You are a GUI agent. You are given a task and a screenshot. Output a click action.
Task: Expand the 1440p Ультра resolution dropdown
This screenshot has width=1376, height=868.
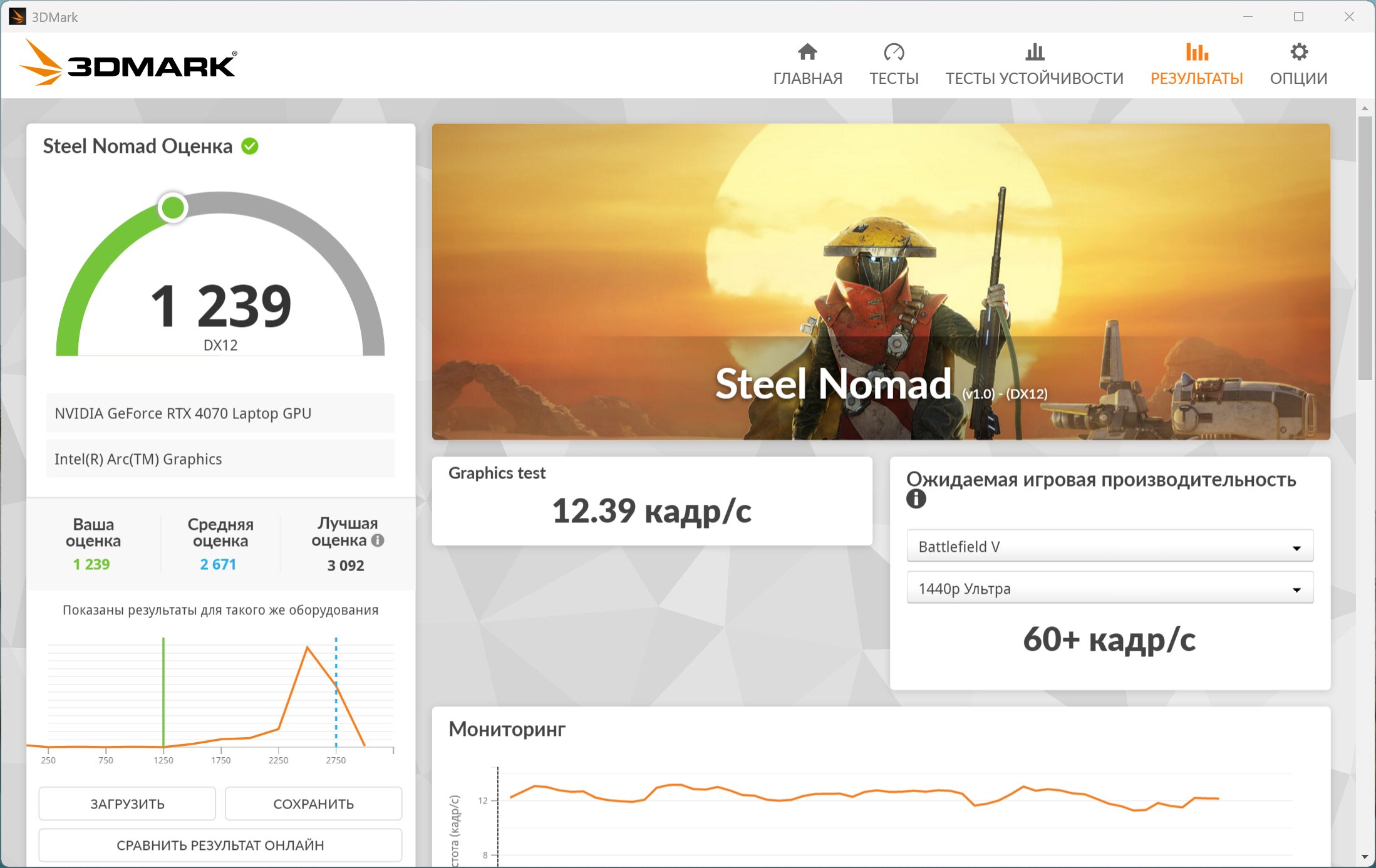[x=1109, y=589]
